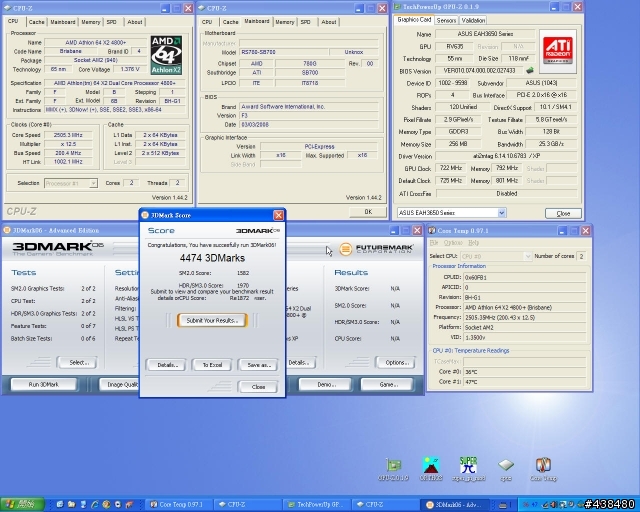This screenshot has height=512, width=640.
Task: Expand the ASUS EAH3650 Series card dropdown
Action: 502,213
